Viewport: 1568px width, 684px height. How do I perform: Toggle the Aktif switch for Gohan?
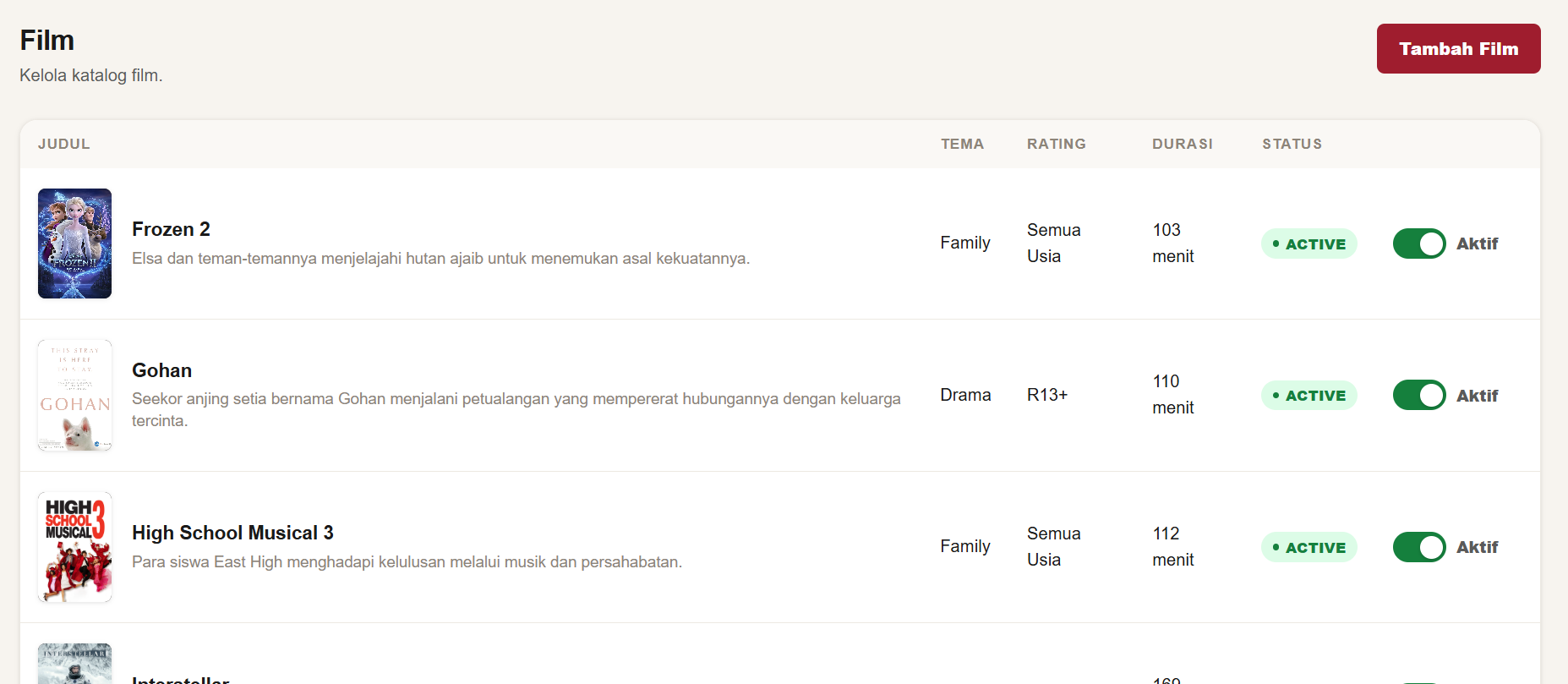pyautogui.click(x=1419, y=395)
